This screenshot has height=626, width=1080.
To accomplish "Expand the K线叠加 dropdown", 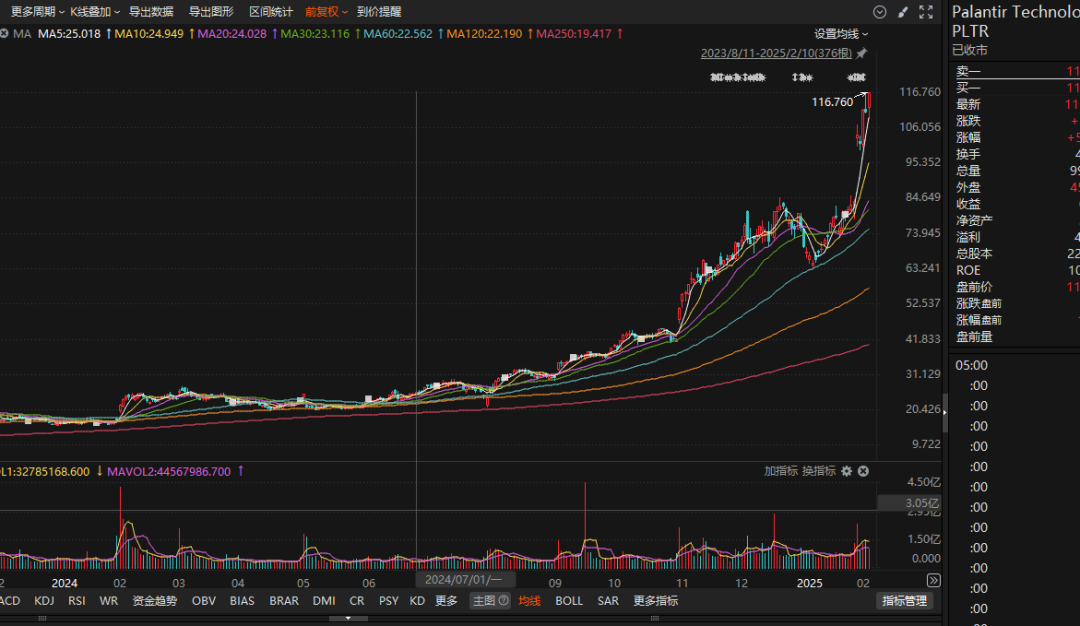I will (95, 12).
